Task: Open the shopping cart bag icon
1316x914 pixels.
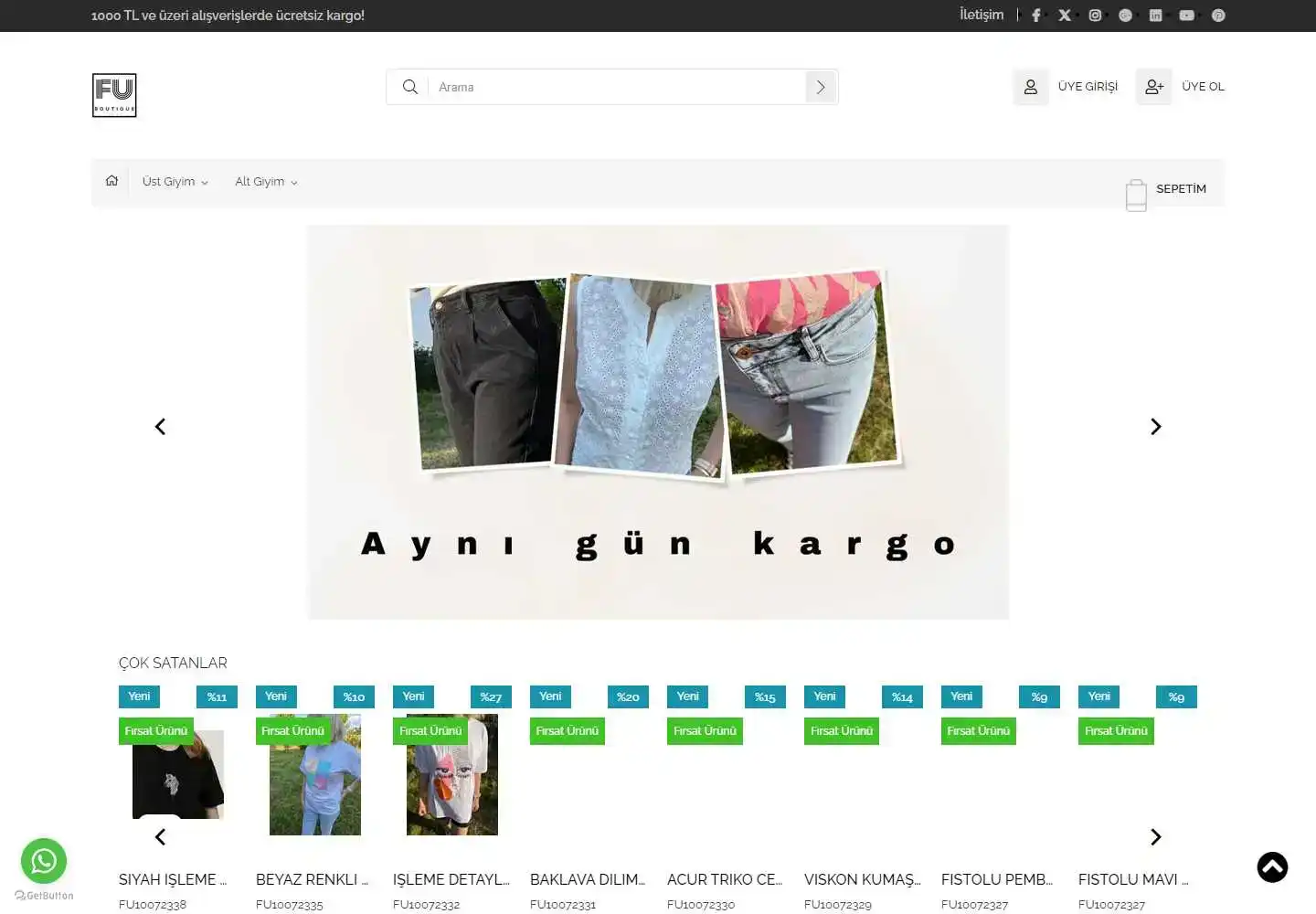Action: [x=1136, y=195]
